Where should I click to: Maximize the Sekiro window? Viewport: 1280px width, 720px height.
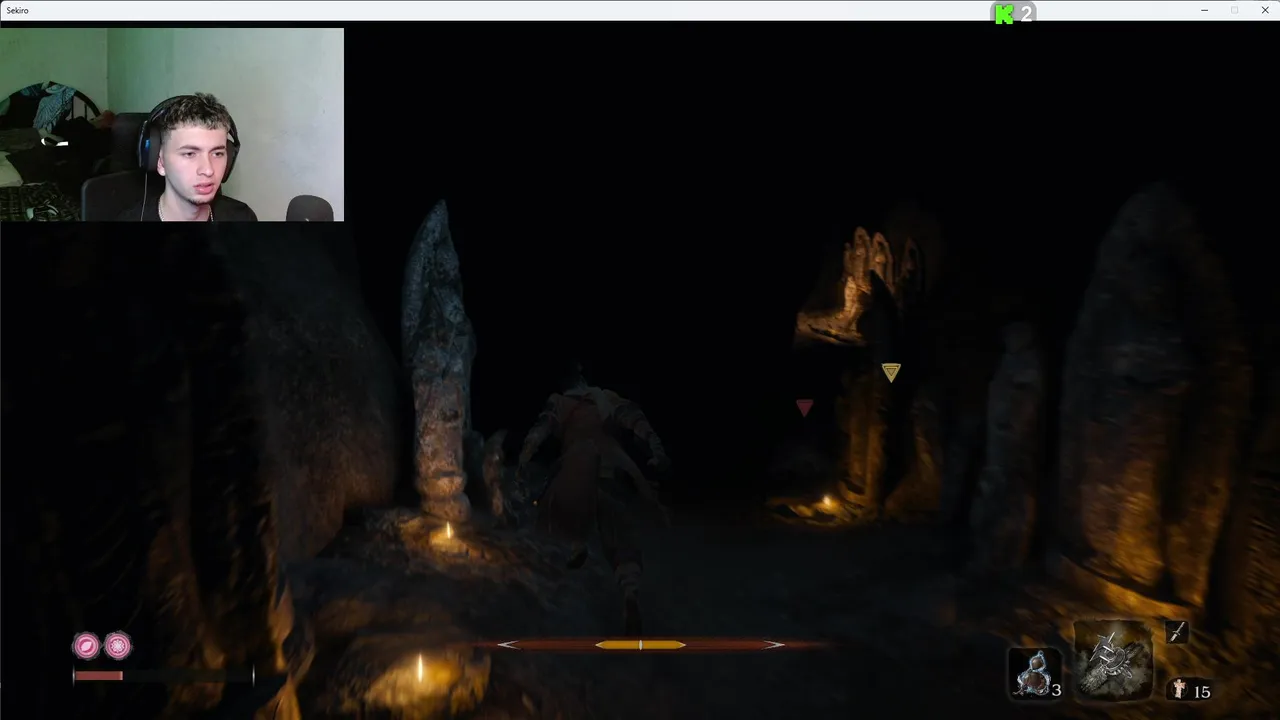pos(1234,10)
